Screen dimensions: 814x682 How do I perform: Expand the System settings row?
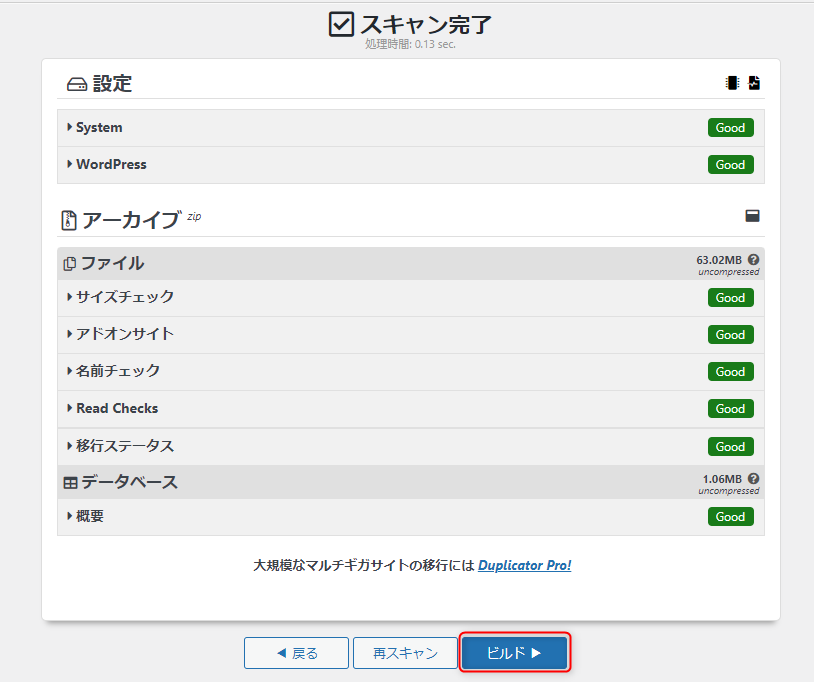410,128
